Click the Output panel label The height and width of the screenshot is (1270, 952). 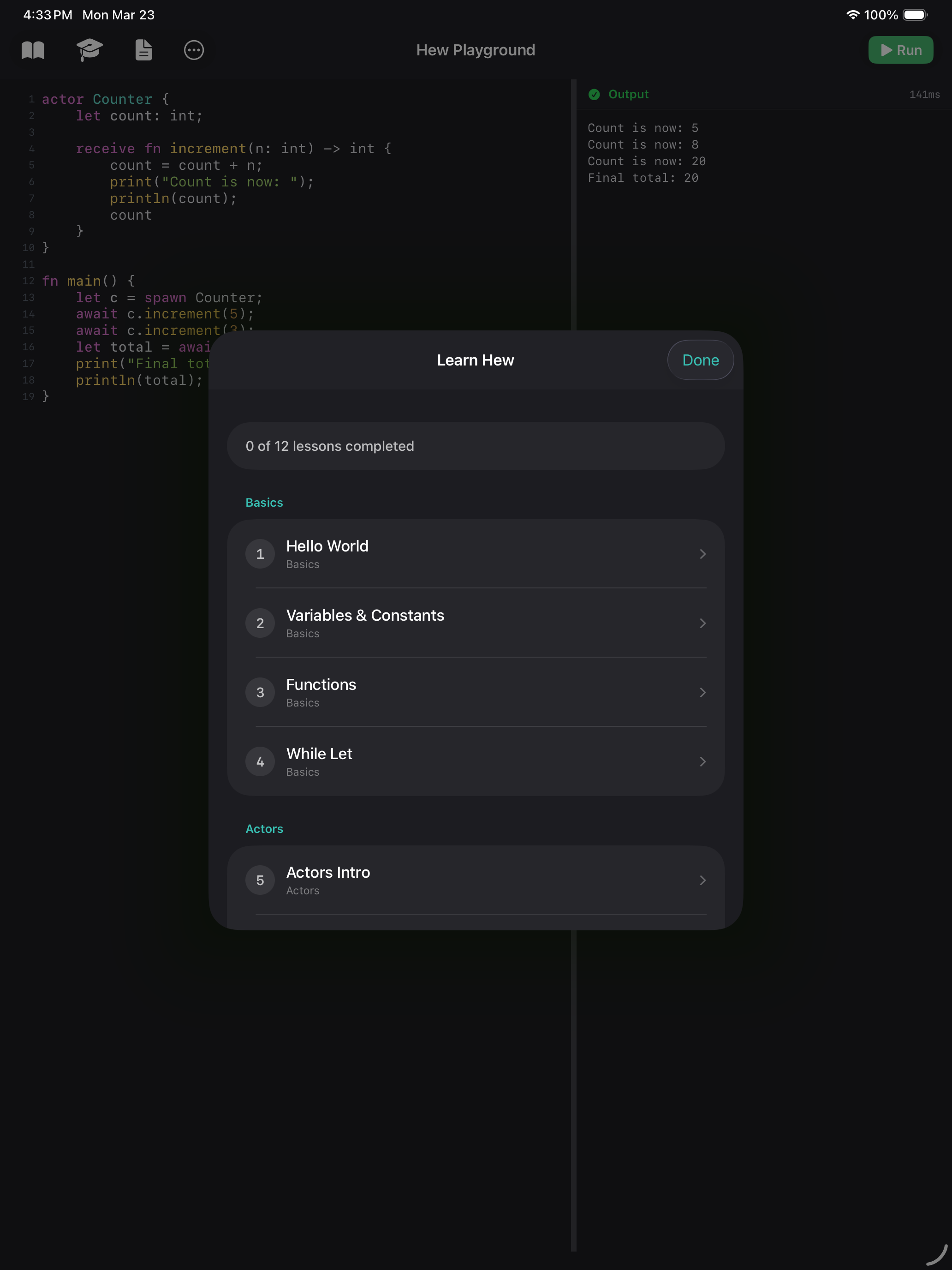coord(628,94)
